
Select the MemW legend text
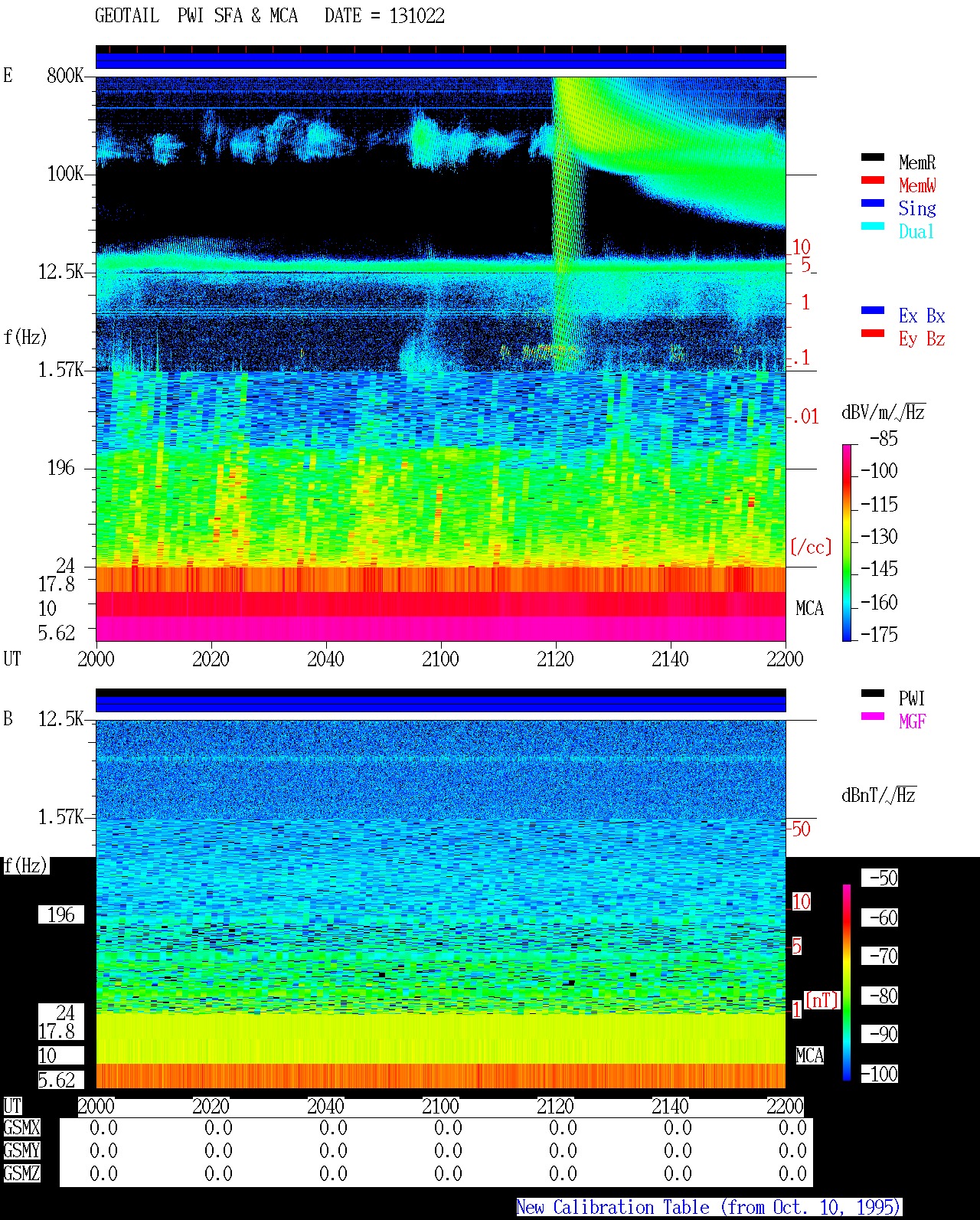(917, 185)
